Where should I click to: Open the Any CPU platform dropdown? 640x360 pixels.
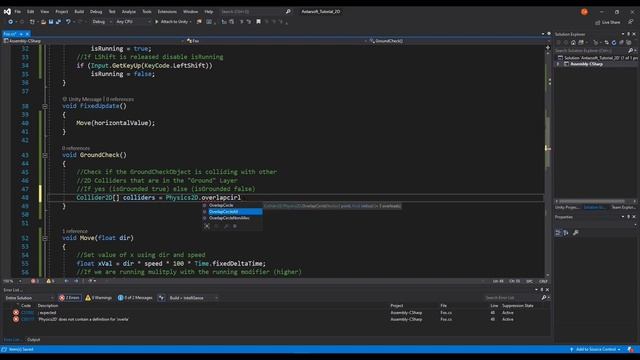(x=133, y=22)
